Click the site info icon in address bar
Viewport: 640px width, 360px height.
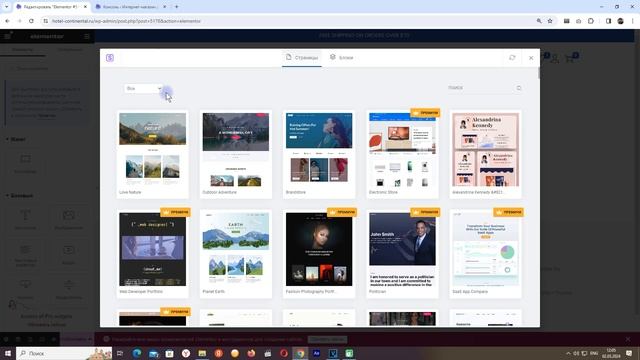(45, 21)
